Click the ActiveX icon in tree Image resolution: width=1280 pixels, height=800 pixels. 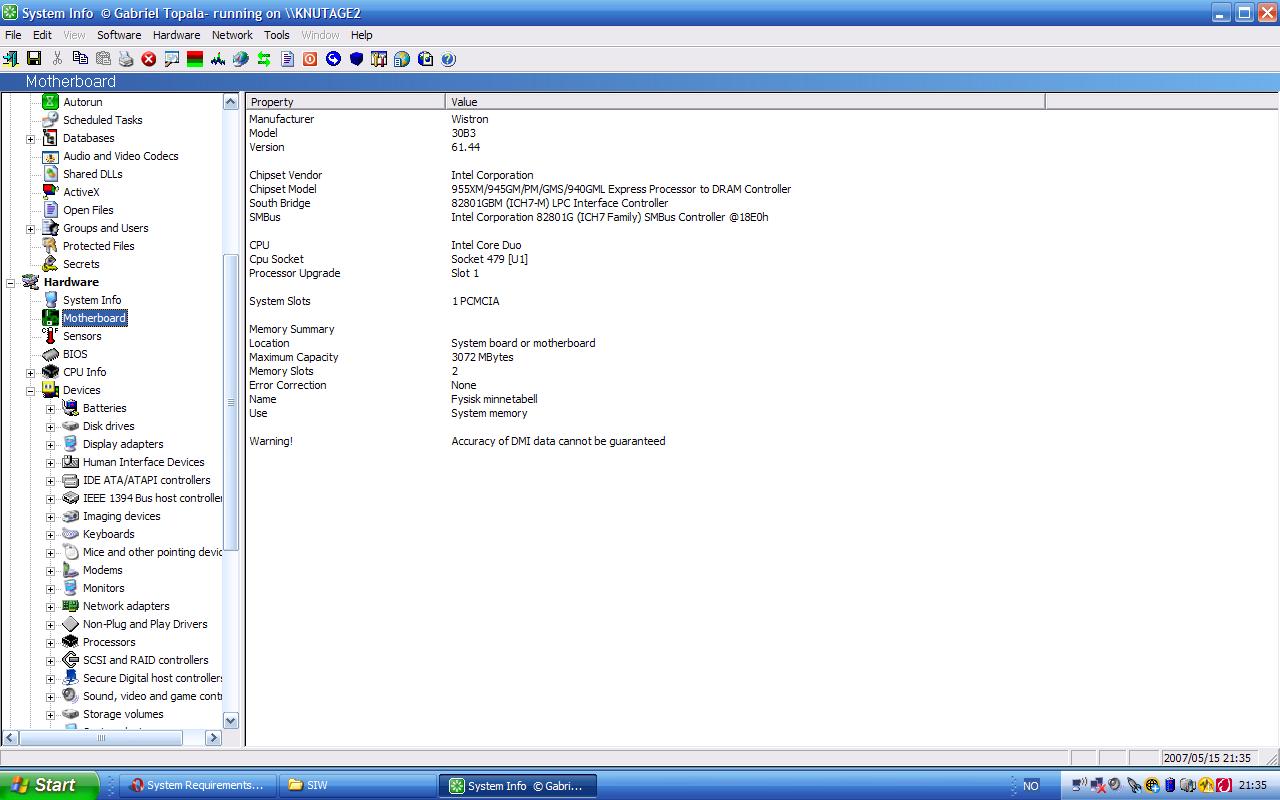(x=50, y=192)
